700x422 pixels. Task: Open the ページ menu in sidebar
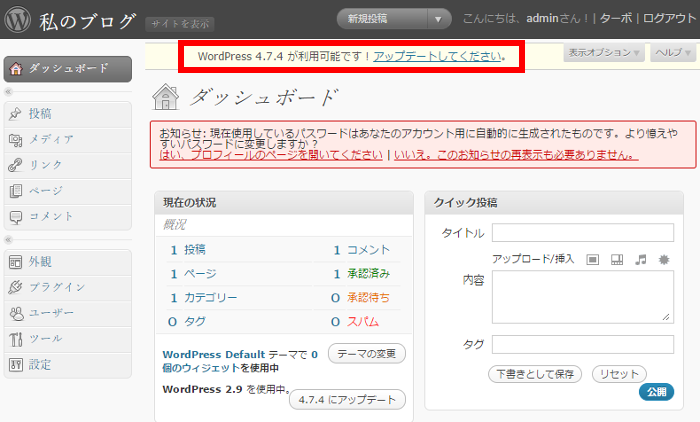point(68,191)
